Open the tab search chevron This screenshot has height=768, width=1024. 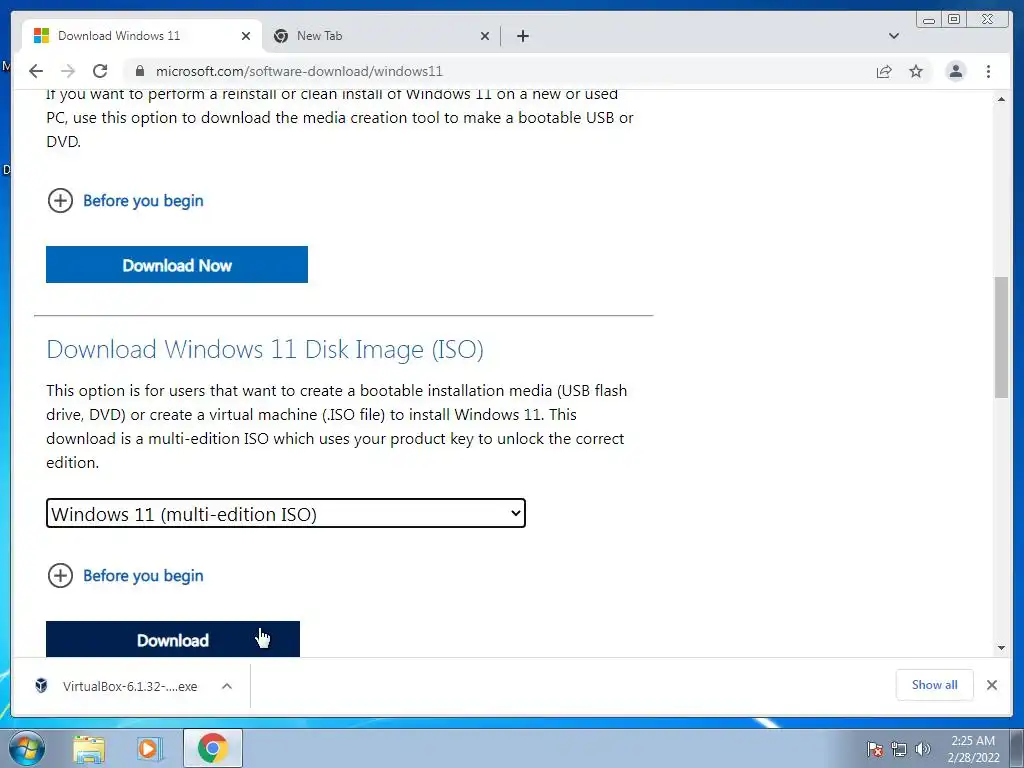pyautogui.click(x=894, y=36)
